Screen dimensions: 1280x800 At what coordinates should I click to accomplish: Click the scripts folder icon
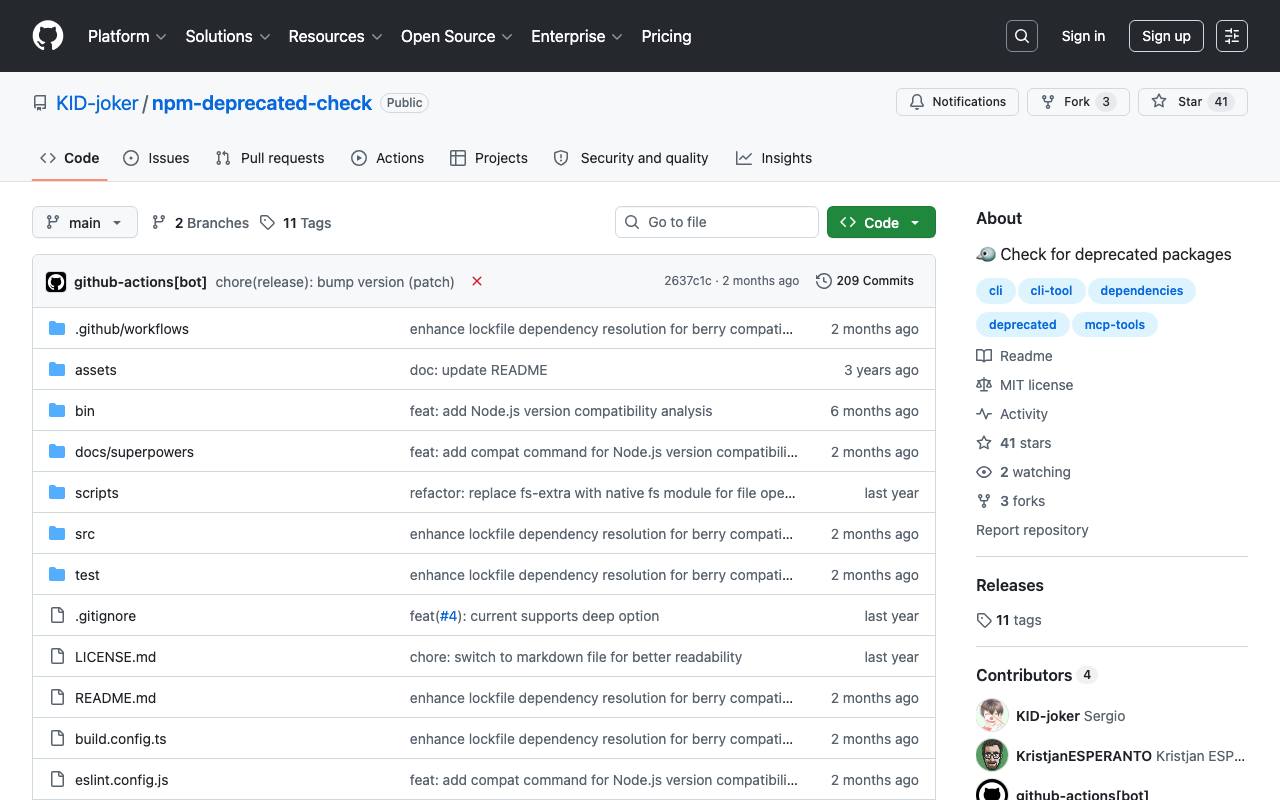57,493
